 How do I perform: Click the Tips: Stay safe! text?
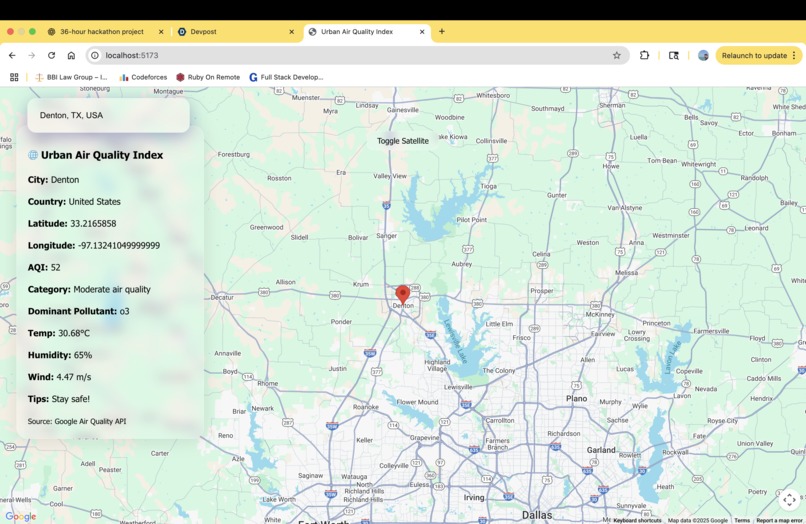pyautogui.click(x=59, y=399)
